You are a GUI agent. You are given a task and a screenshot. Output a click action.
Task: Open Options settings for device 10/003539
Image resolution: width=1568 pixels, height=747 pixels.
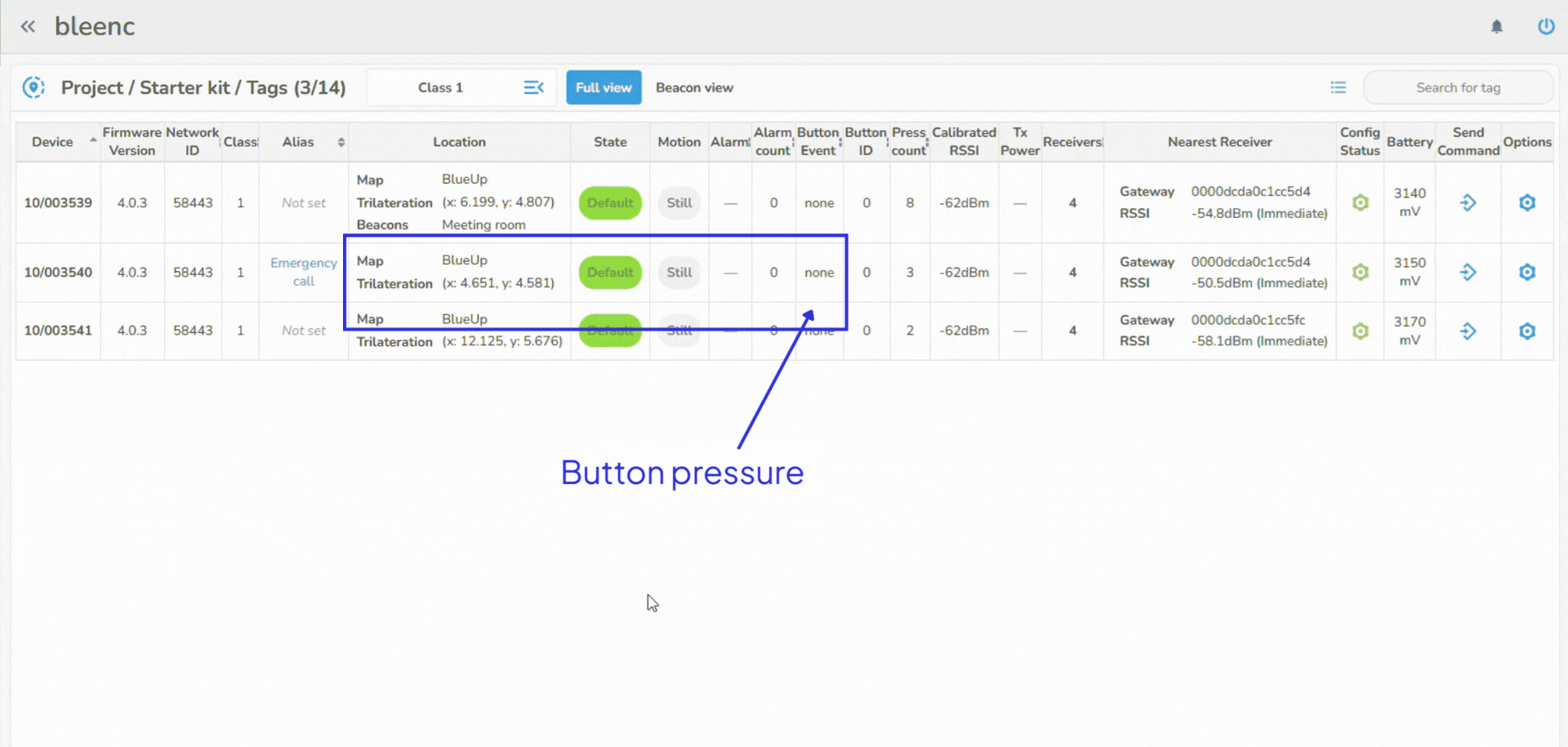pyautogui.click(x=1527, y=202)
